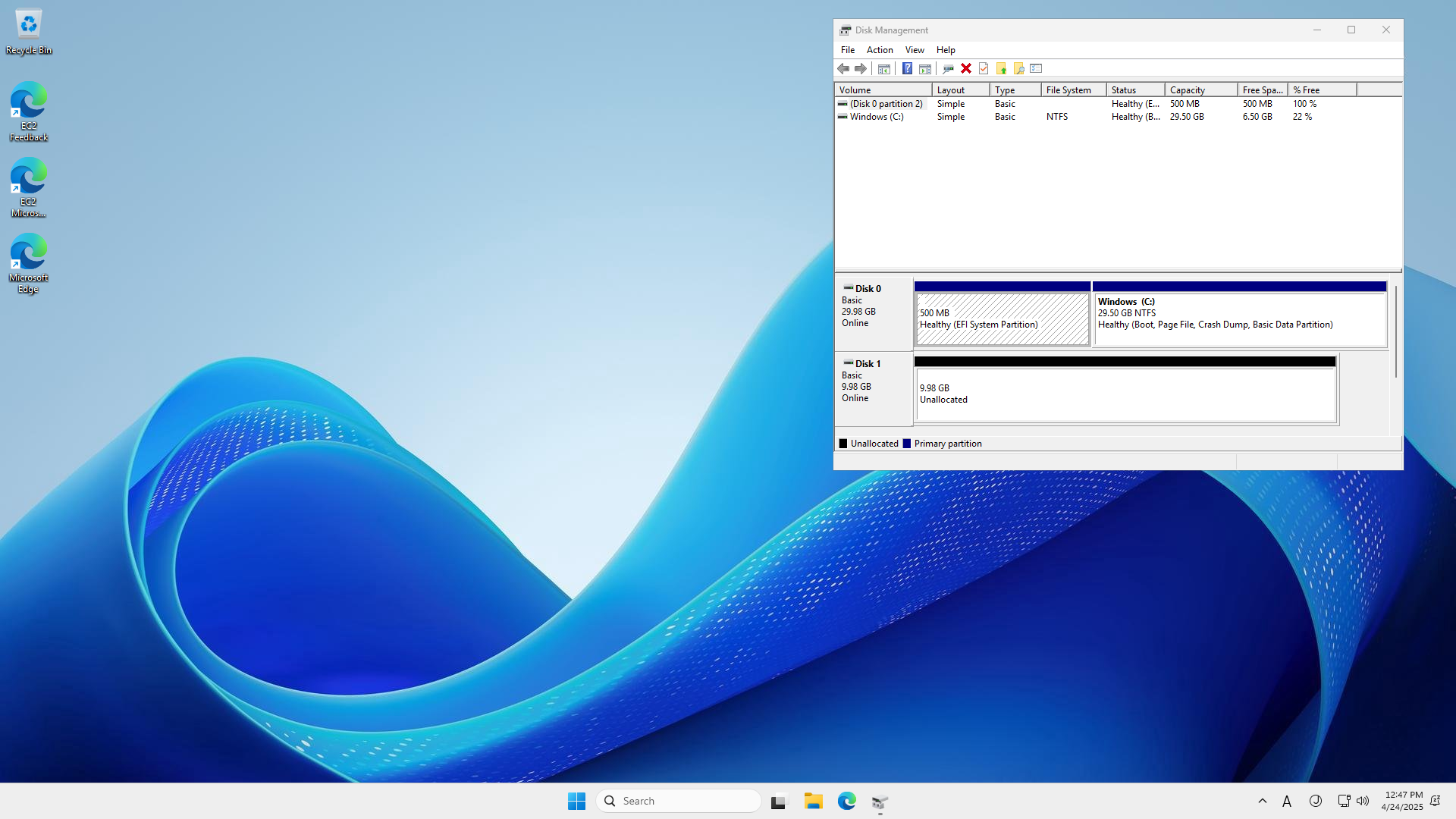This screenshot has height=819, width=1456.
Task: Open Help using the question mark icon
Action: tap(907, 68)
